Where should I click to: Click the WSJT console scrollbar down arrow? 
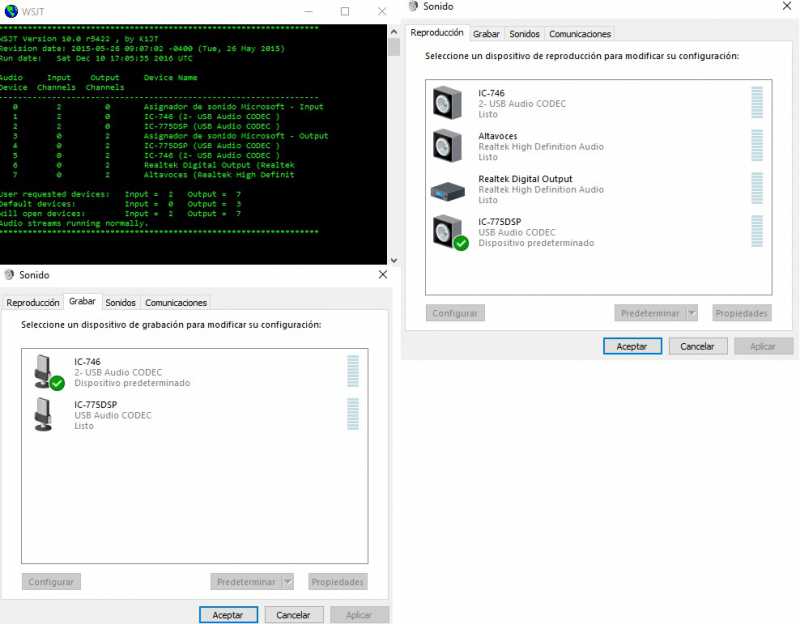394,260
